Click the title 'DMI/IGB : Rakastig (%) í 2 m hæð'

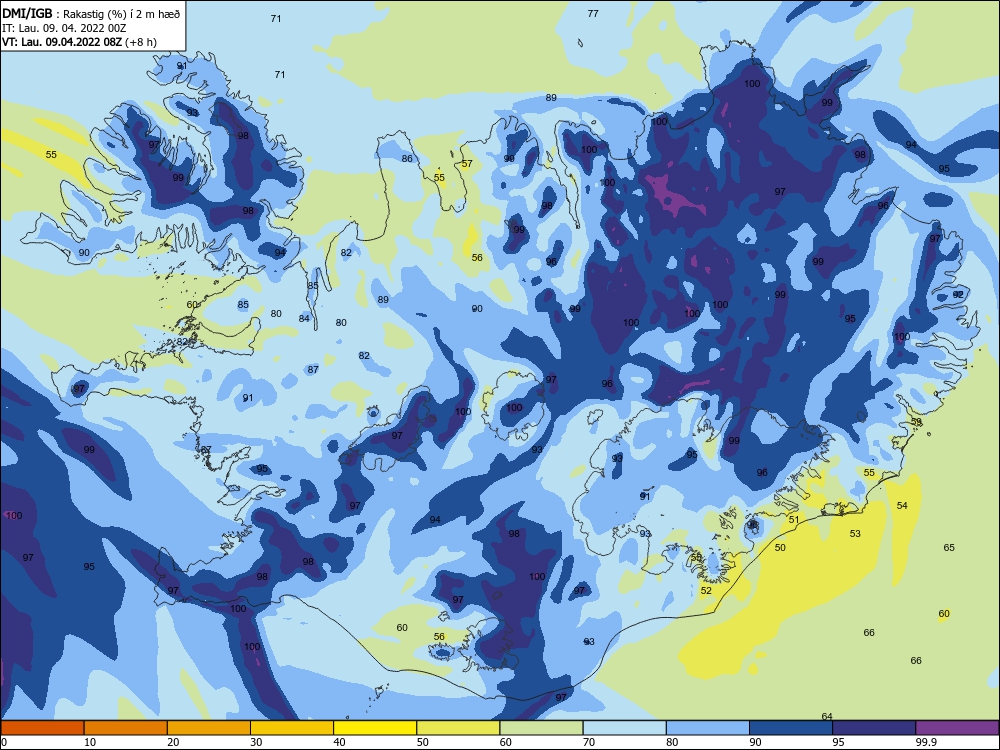click(91, 14)
